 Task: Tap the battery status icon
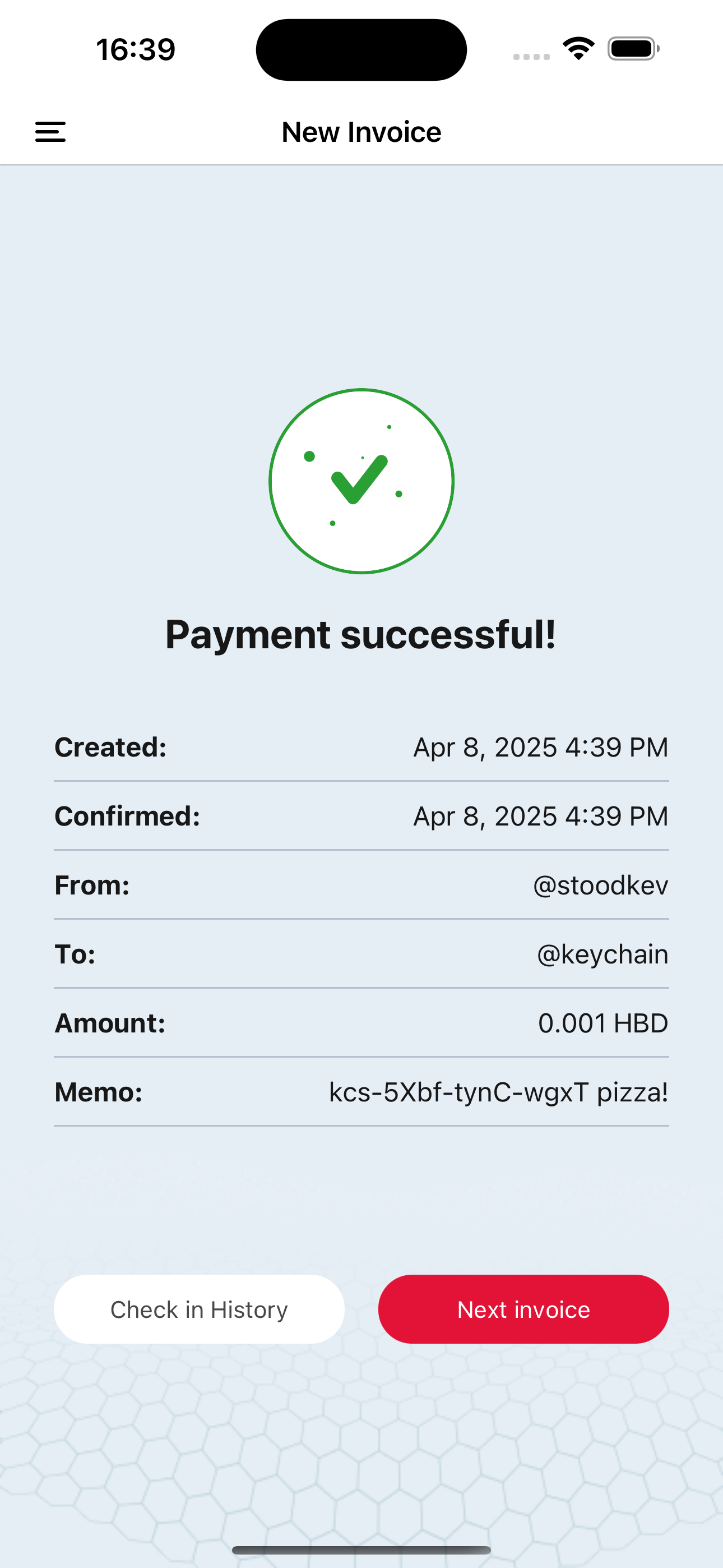[633, 49]
